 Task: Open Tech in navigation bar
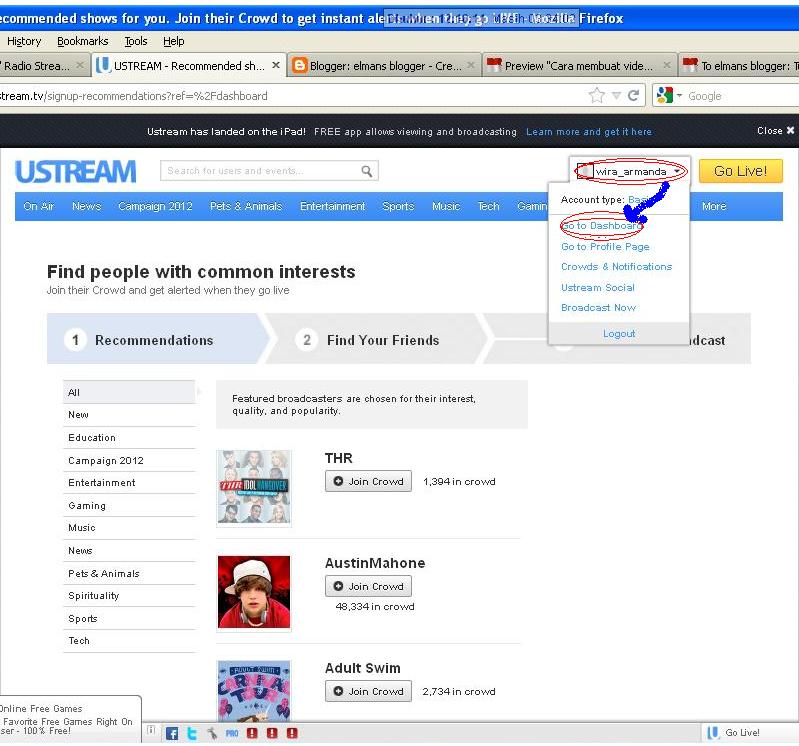[x=488, y=206]
